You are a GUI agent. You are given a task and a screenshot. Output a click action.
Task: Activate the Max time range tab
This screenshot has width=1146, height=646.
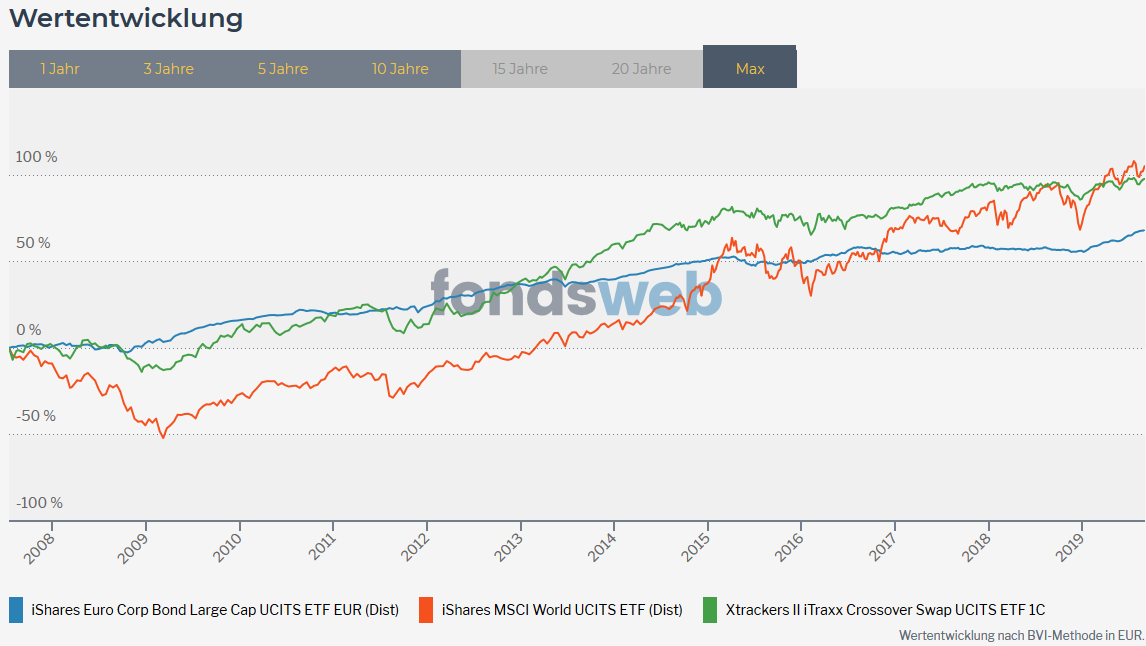pos(750,67)
